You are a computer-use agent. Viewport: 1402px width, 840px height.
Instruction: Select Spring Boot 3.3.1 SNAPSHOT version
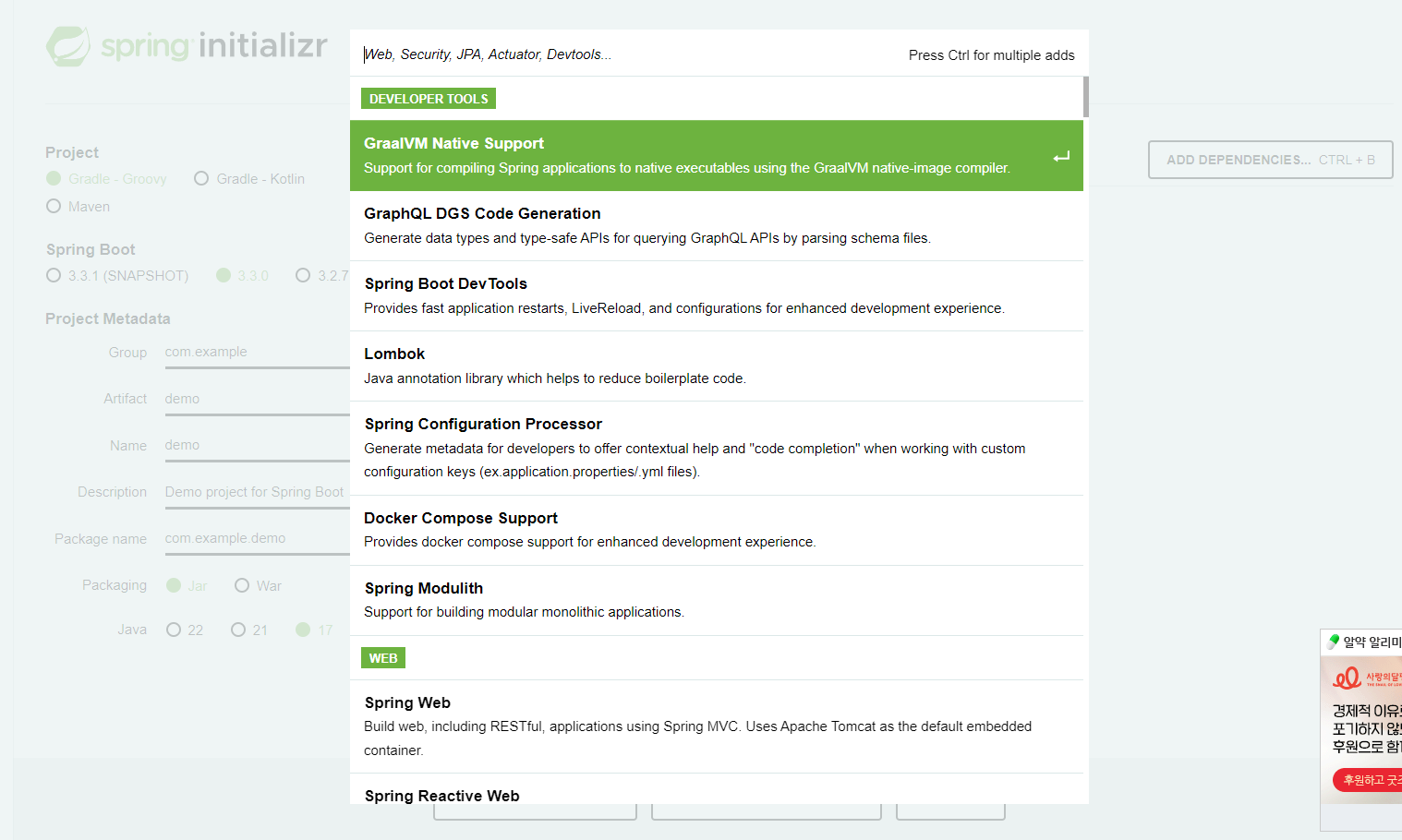click(53, 275)
